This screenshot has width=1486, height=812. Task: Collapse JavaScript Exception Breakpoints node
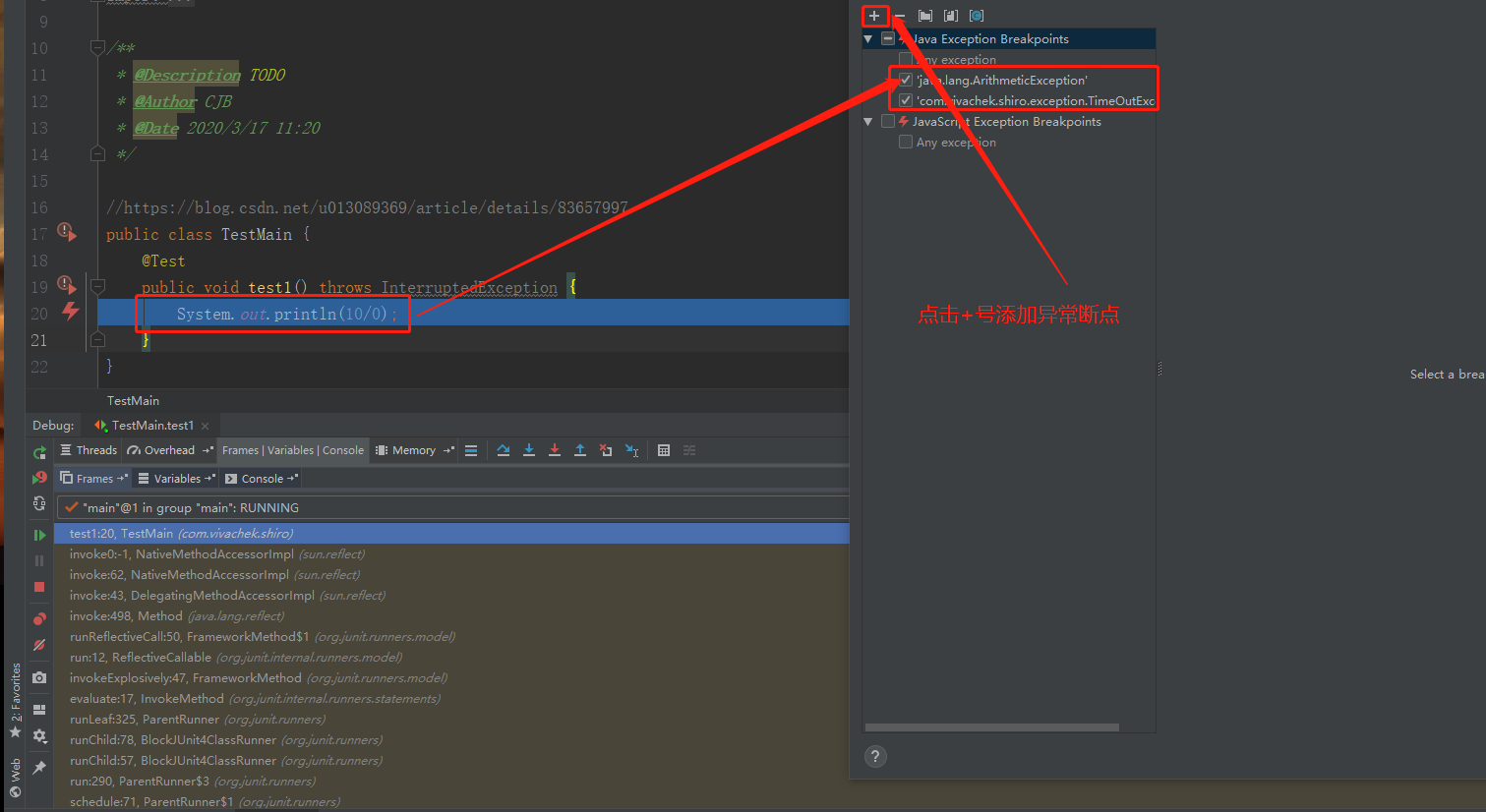coord(868,122)
